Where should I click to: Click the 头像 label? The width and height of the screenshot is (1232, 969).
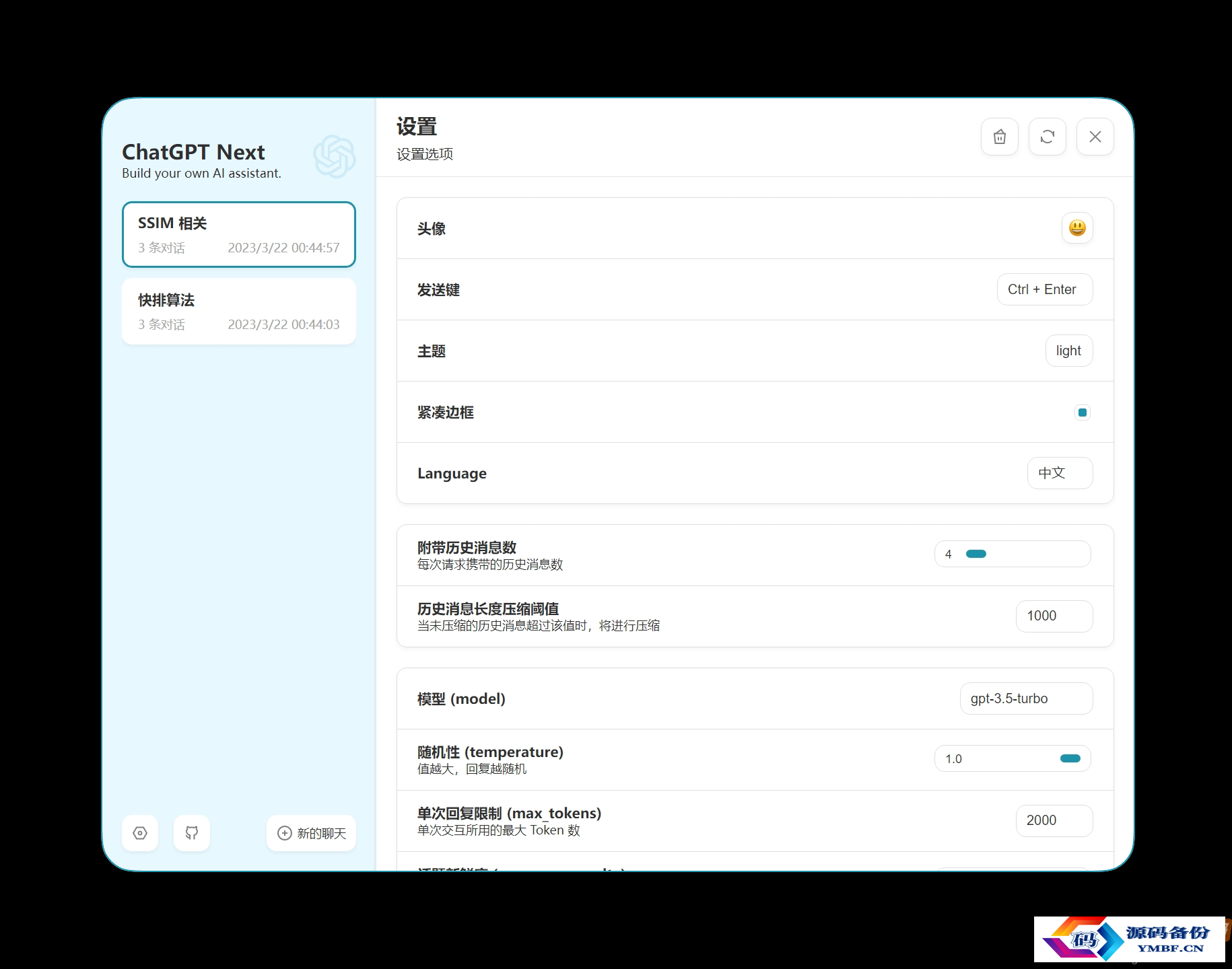click(432, 229)
